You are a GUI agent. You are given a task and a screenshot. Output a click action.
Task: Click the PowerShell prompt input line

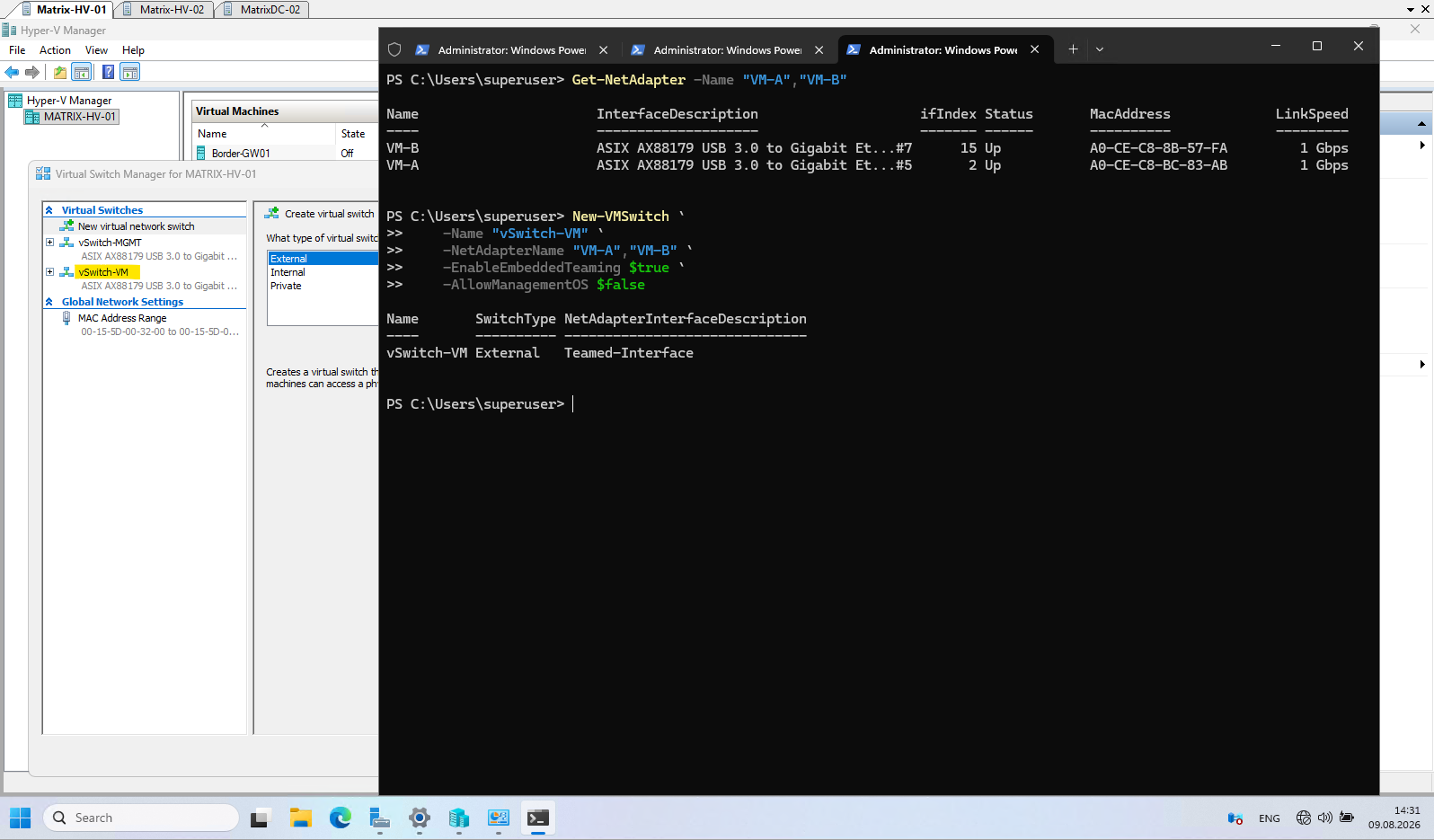tap(572, 404)
